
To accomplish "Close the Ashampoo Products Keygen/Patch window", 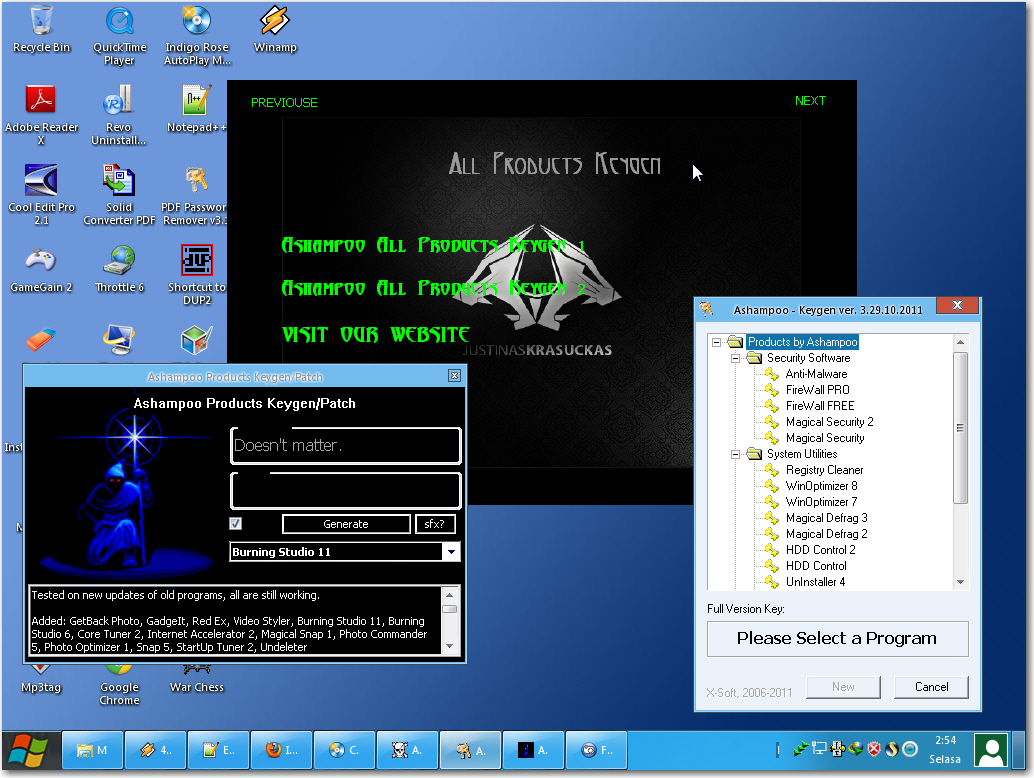I will [x=454, y=376].
